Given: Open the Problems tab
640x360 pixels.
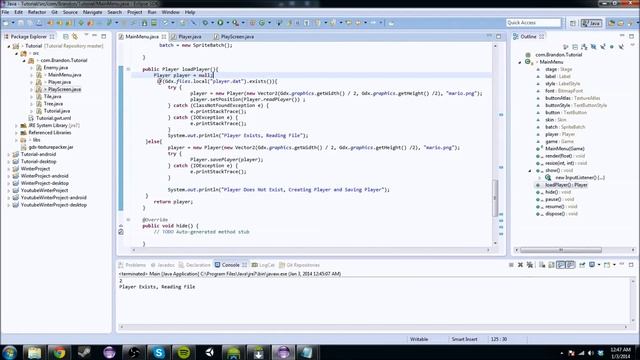Looking at the screenshot, I should [x=132, y=265].
